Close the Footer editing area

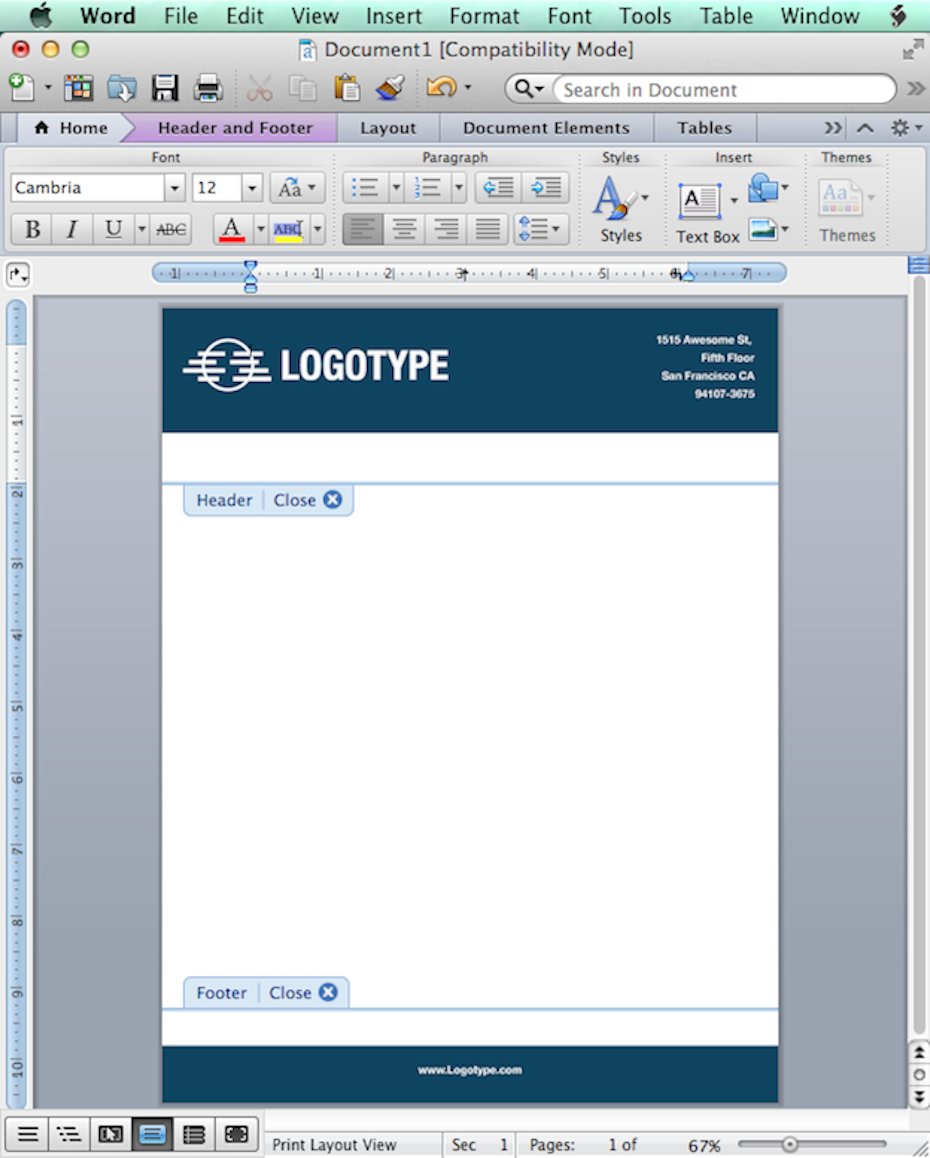(x=327, y=993)
